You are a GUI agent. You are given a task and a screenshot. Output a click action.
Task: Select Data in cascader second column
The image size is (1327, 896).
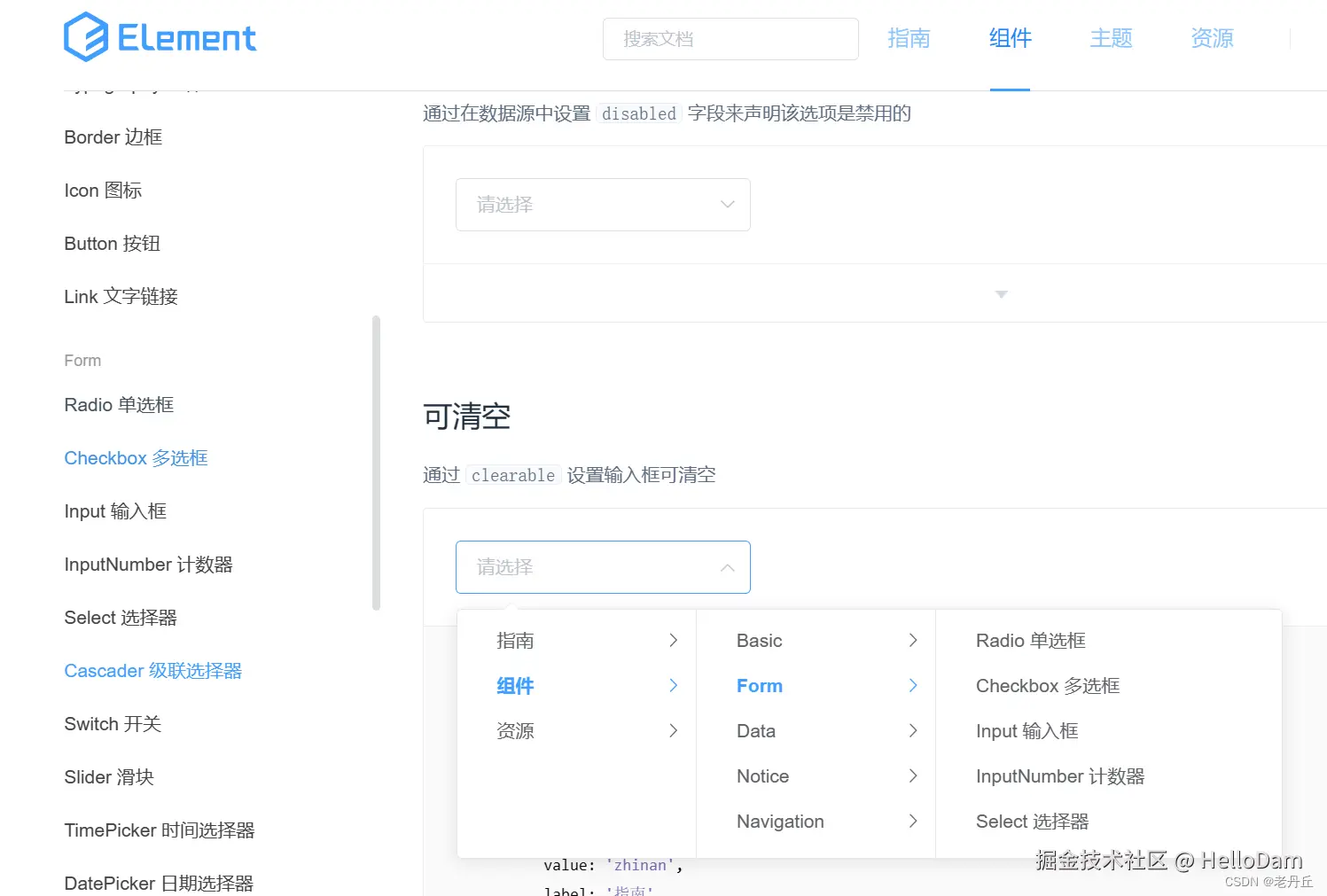point(756,731)
